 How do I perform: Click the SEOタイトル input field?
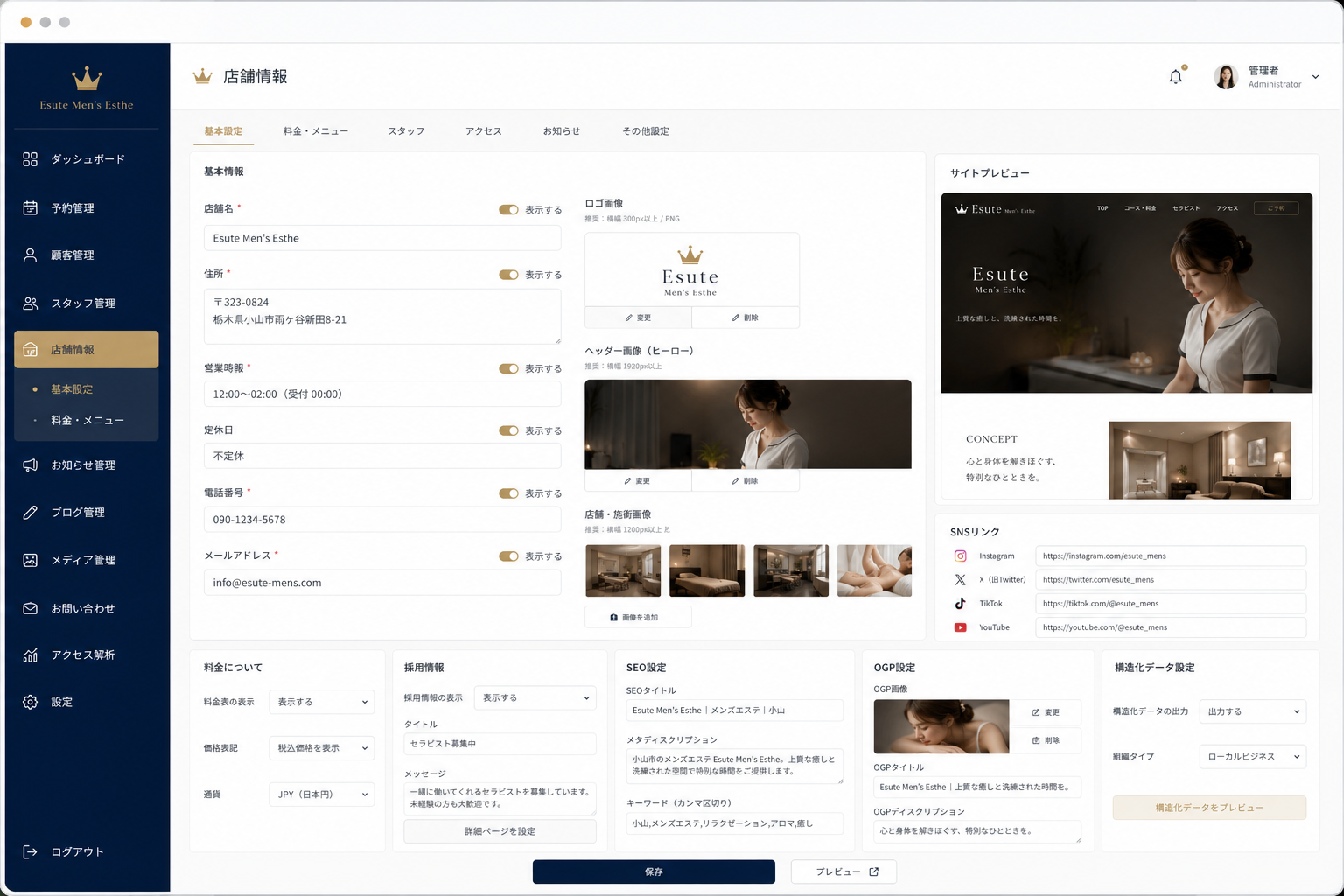735,710
